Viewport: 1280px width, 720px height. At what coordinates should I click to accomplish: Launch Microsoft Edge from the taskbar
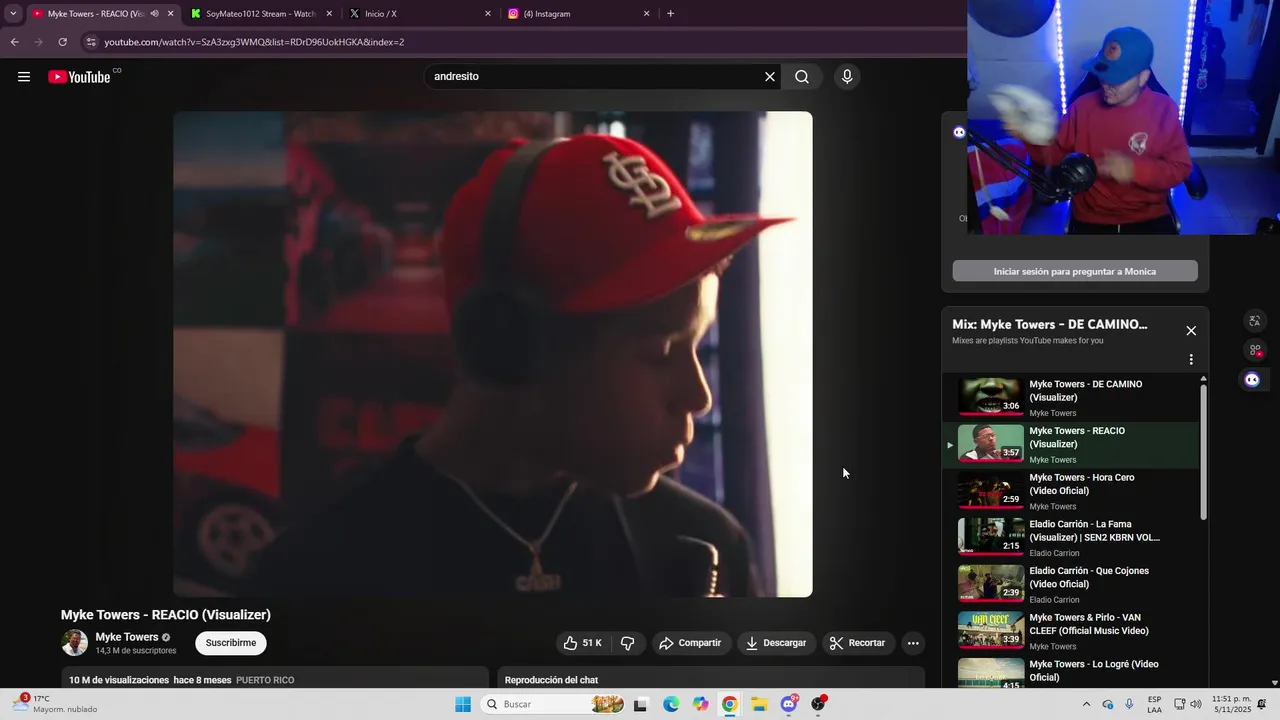[x=671, y=704]
